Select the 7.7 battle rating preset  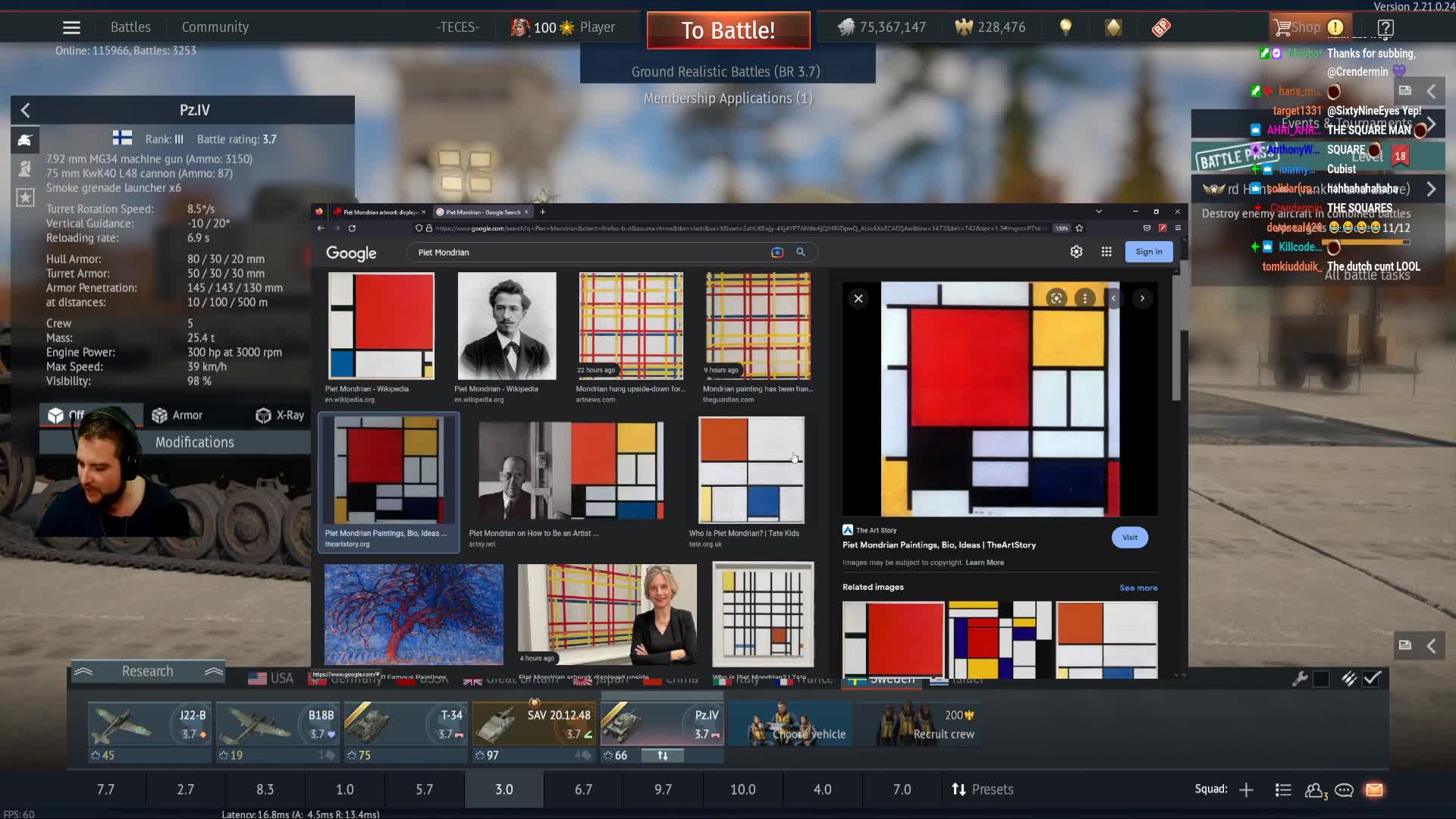pyautogui.click(x=105, y=789)
